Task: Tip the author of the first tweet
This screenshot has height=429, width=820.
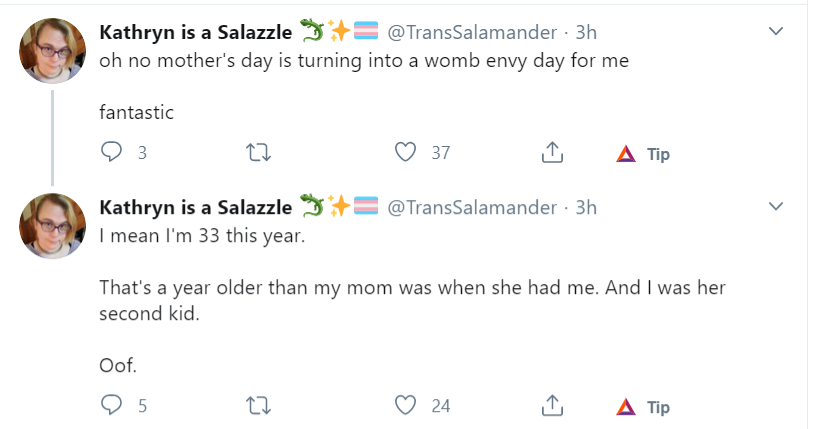Action: click(x=643, y=154)
